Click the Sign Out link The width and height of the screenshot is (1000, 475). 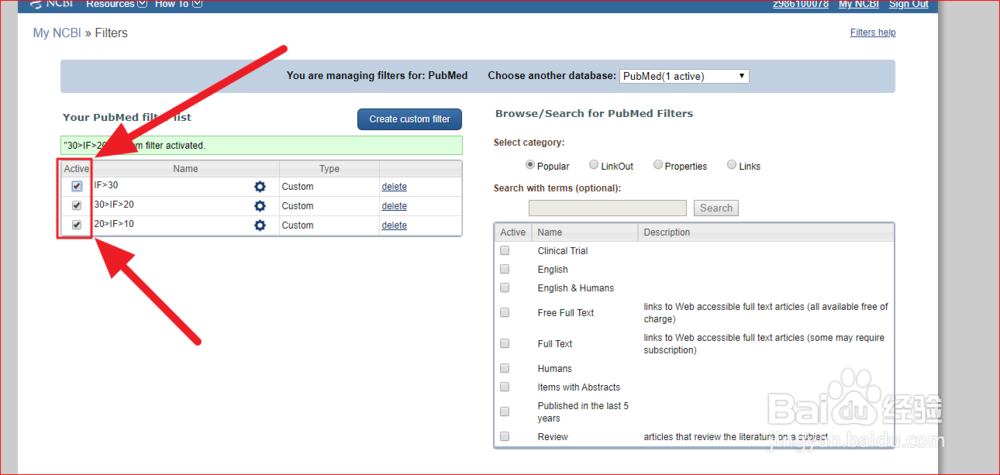[909, 4]
